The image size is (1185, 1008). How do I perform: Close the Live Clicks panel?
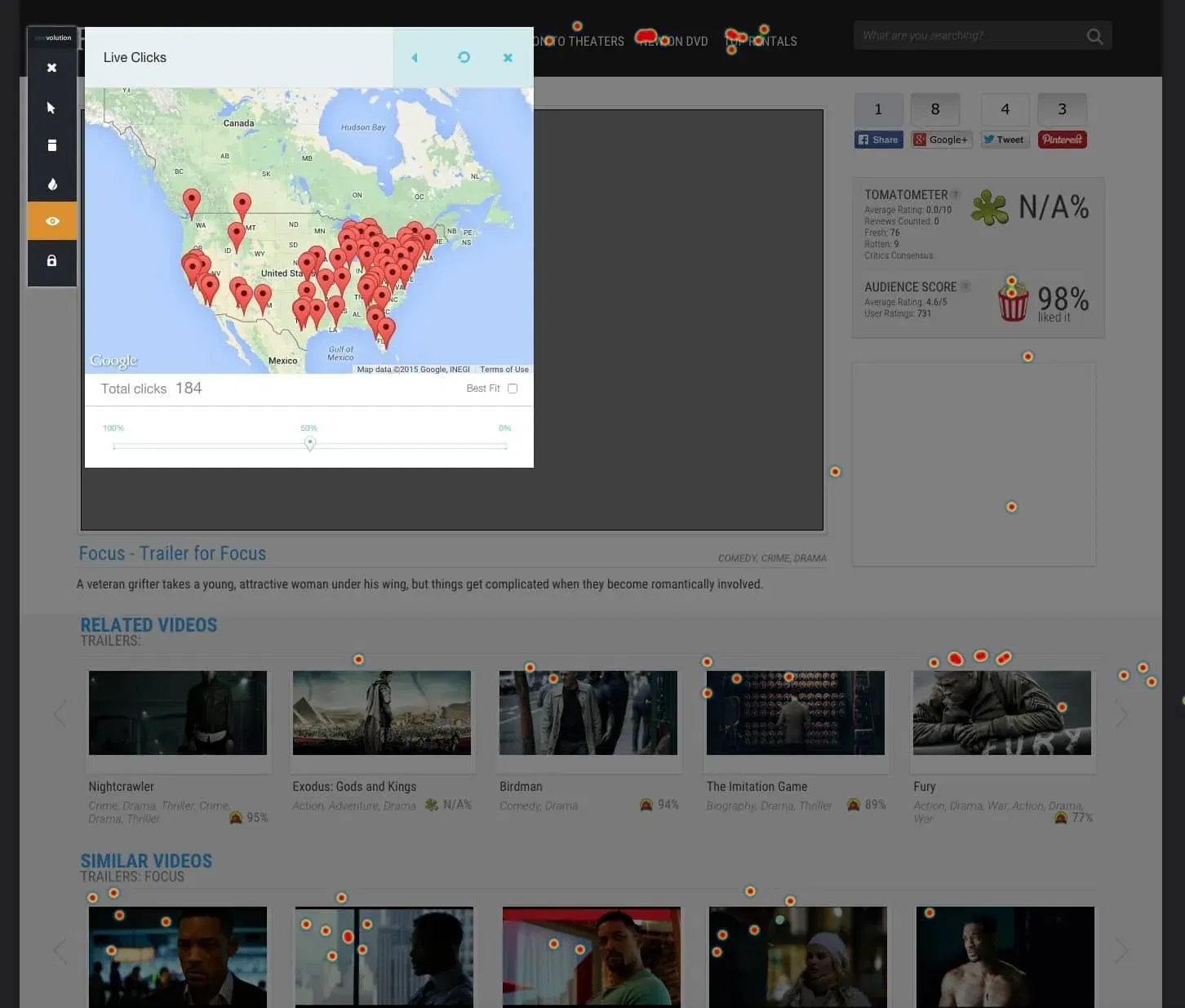pyautogui.click(x=508, y=57)
